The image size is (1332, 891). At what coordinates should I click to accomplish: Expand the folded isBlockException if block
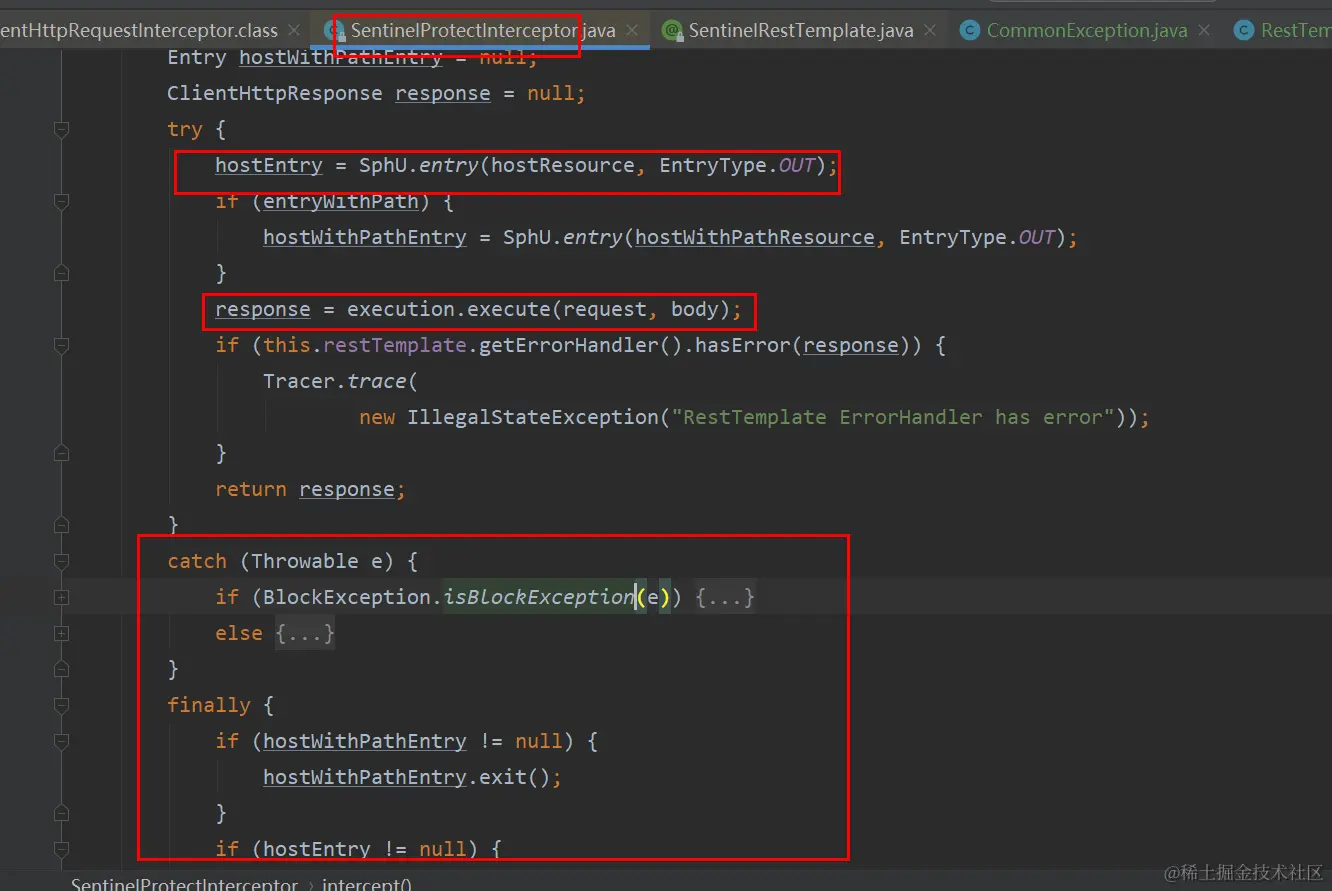[x=61, y=597]
